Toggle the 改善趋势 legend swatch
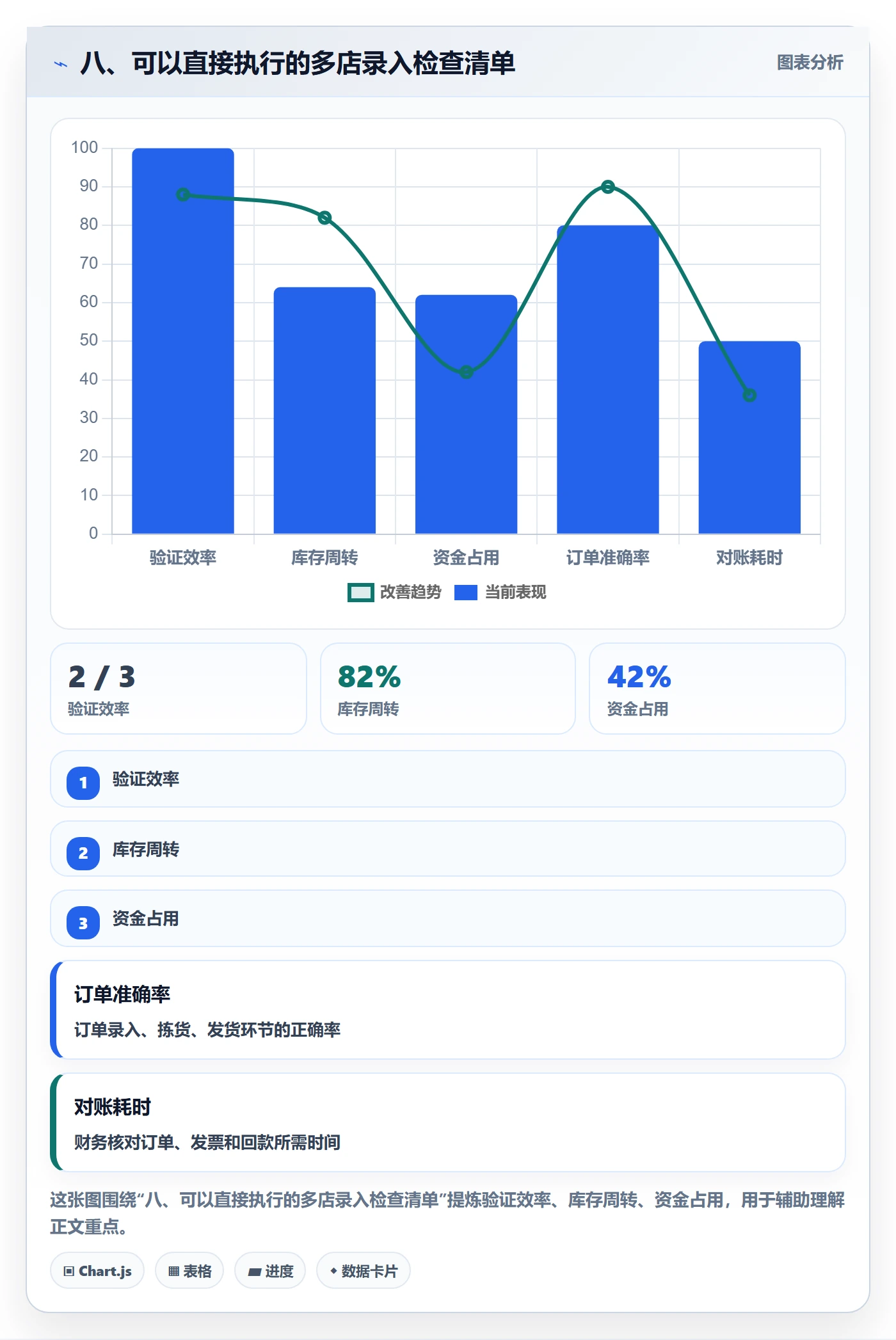The height and width of the screenshot is (1340, 896). (360, 593)
